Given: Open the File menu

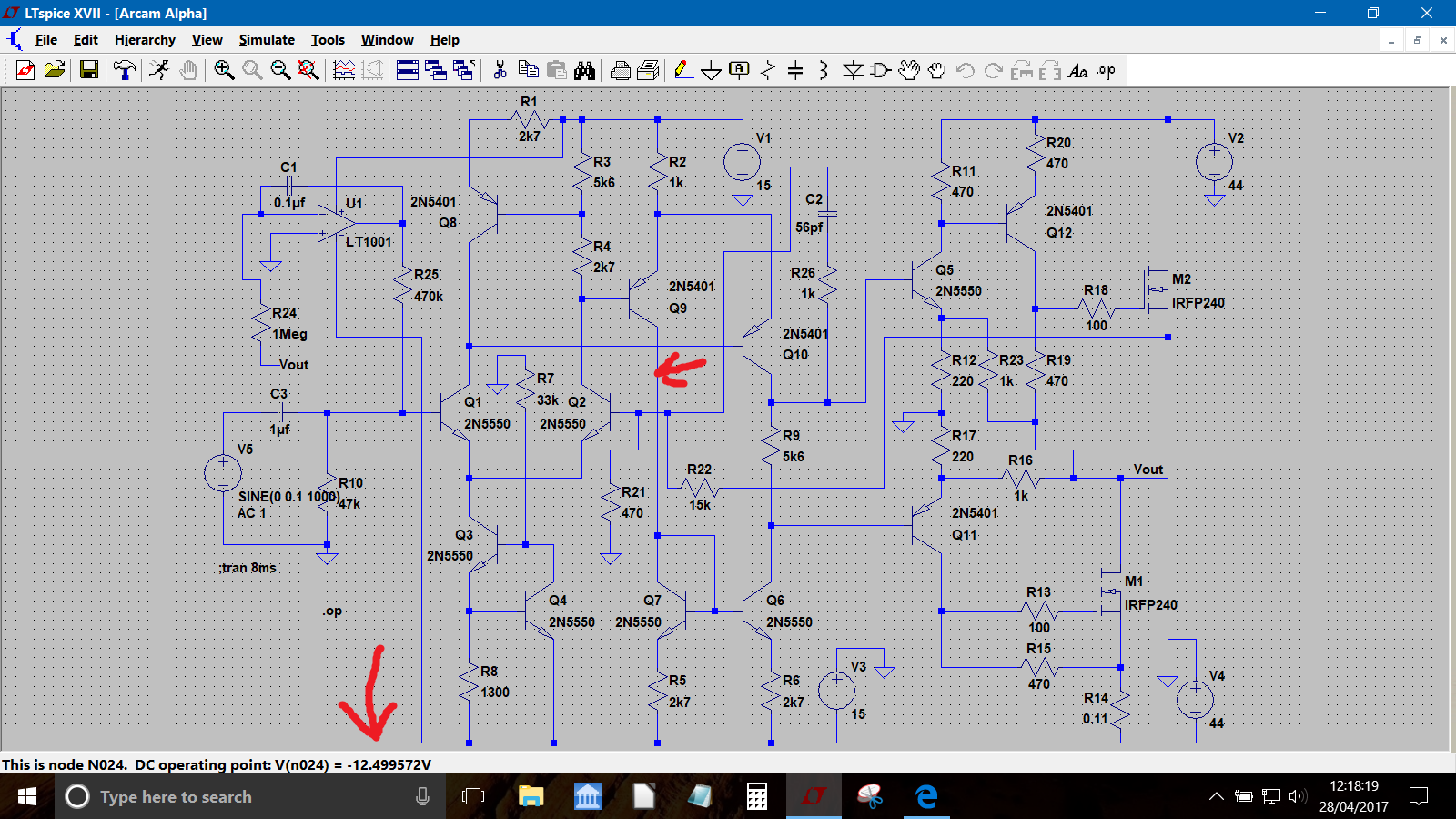Looking at the screenshot, I should (x=46, y=40).
